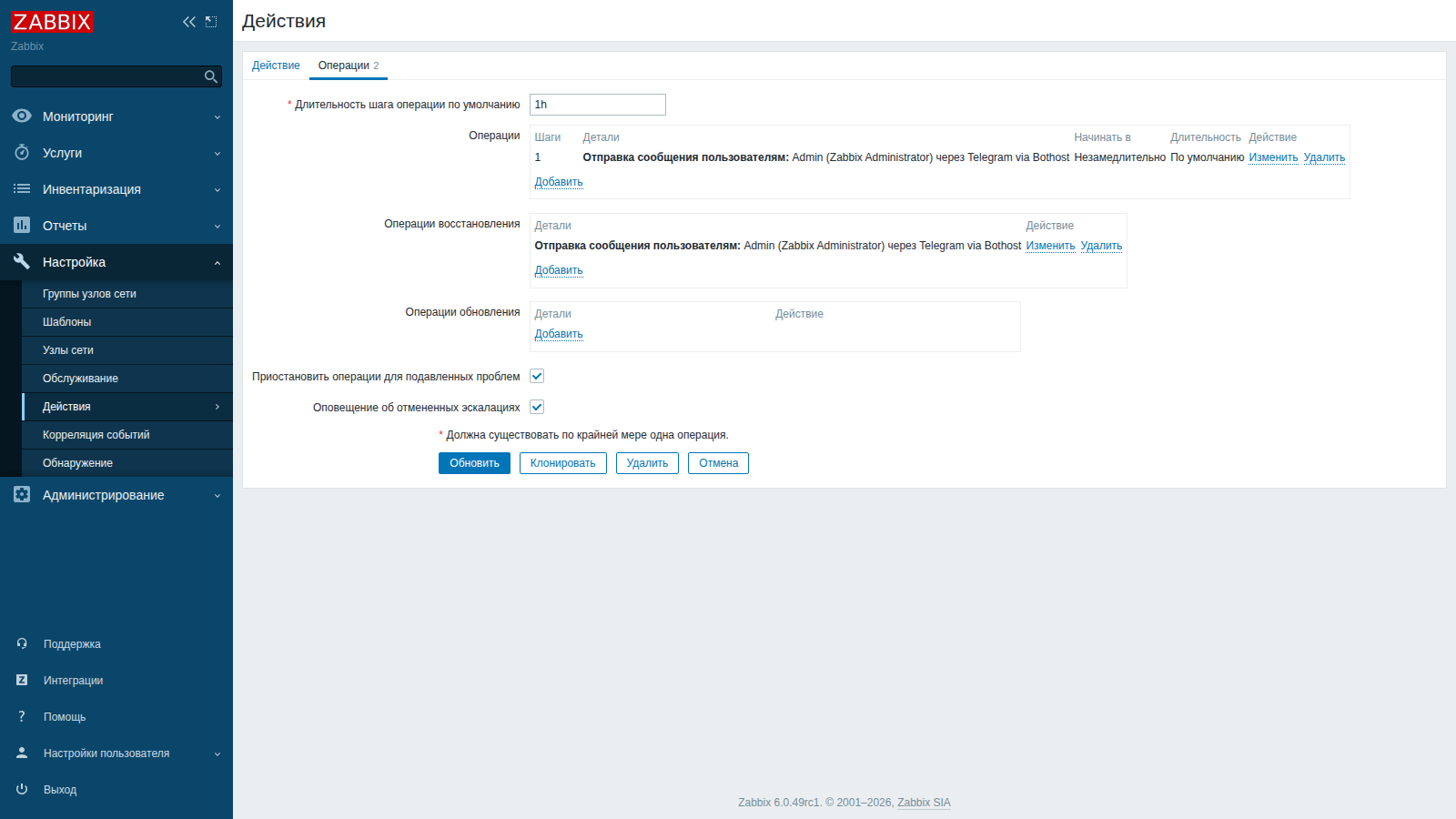Toggle the pause operations for suppressed problems checkbox
Image resolution: width=1456 pixels, height=819 pixels.
(x=537, y=377)
